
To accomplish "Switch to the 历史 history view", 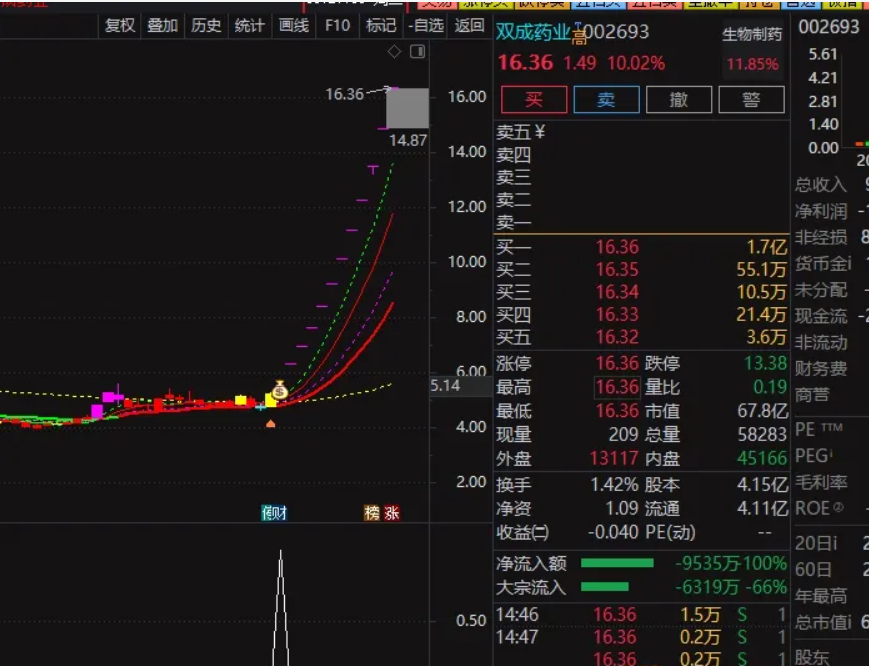I will [205, 25].
